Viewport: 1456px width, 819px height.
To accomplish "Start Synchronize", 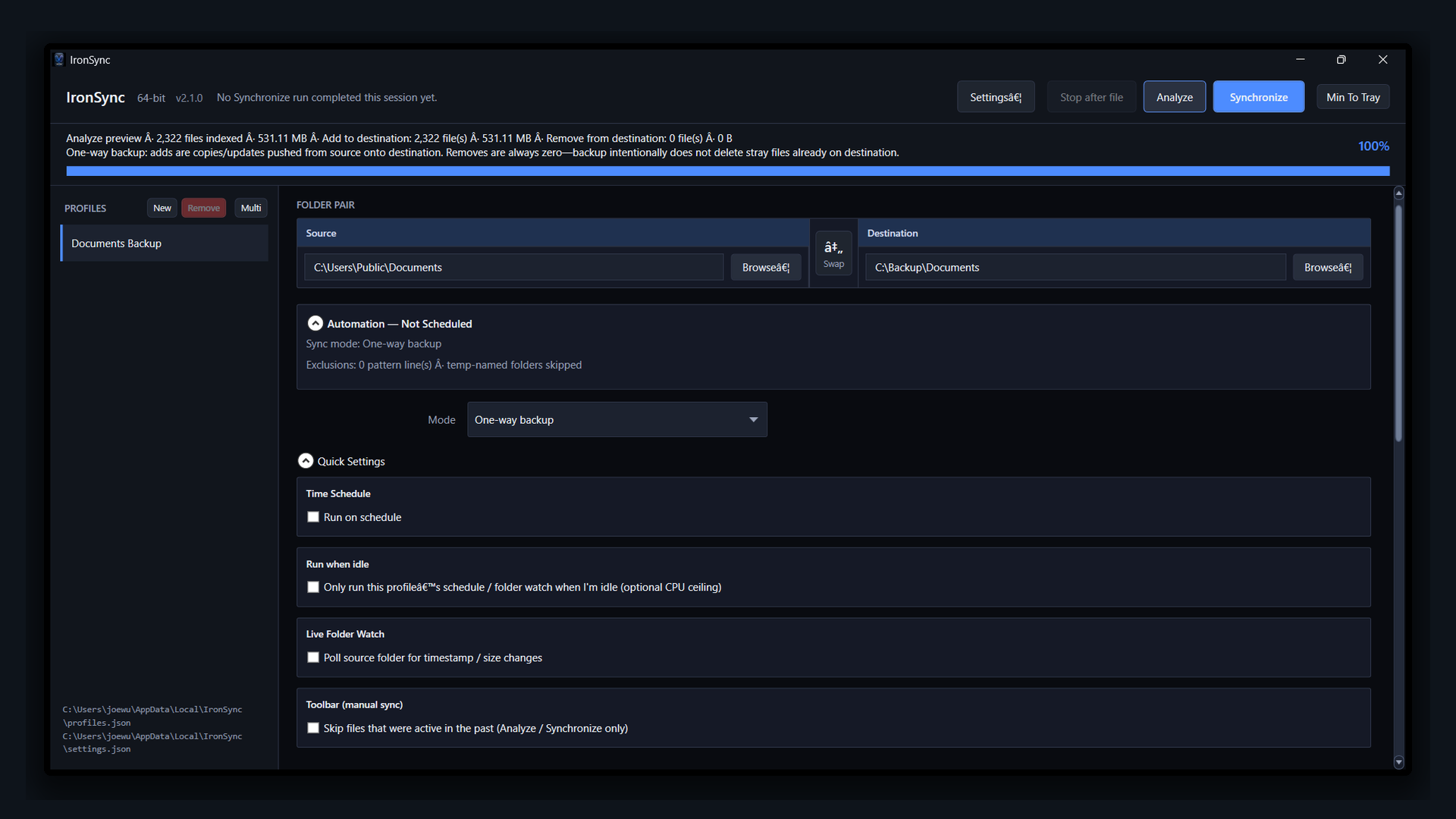I will point(1258,97).
